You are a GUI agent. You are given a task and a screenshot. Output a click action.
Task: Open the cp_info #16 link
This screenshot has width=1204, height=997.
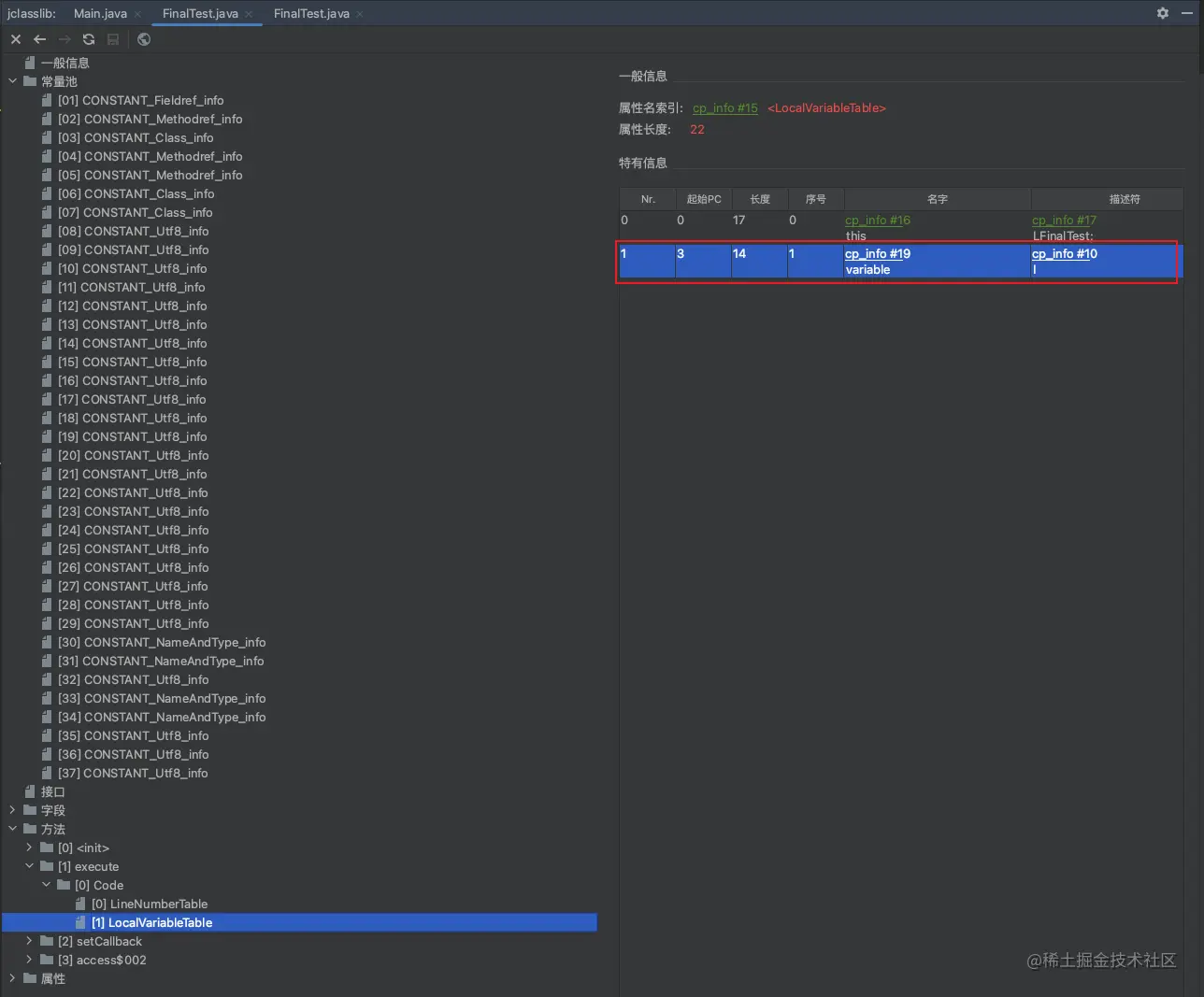click(x=878, y=221)
